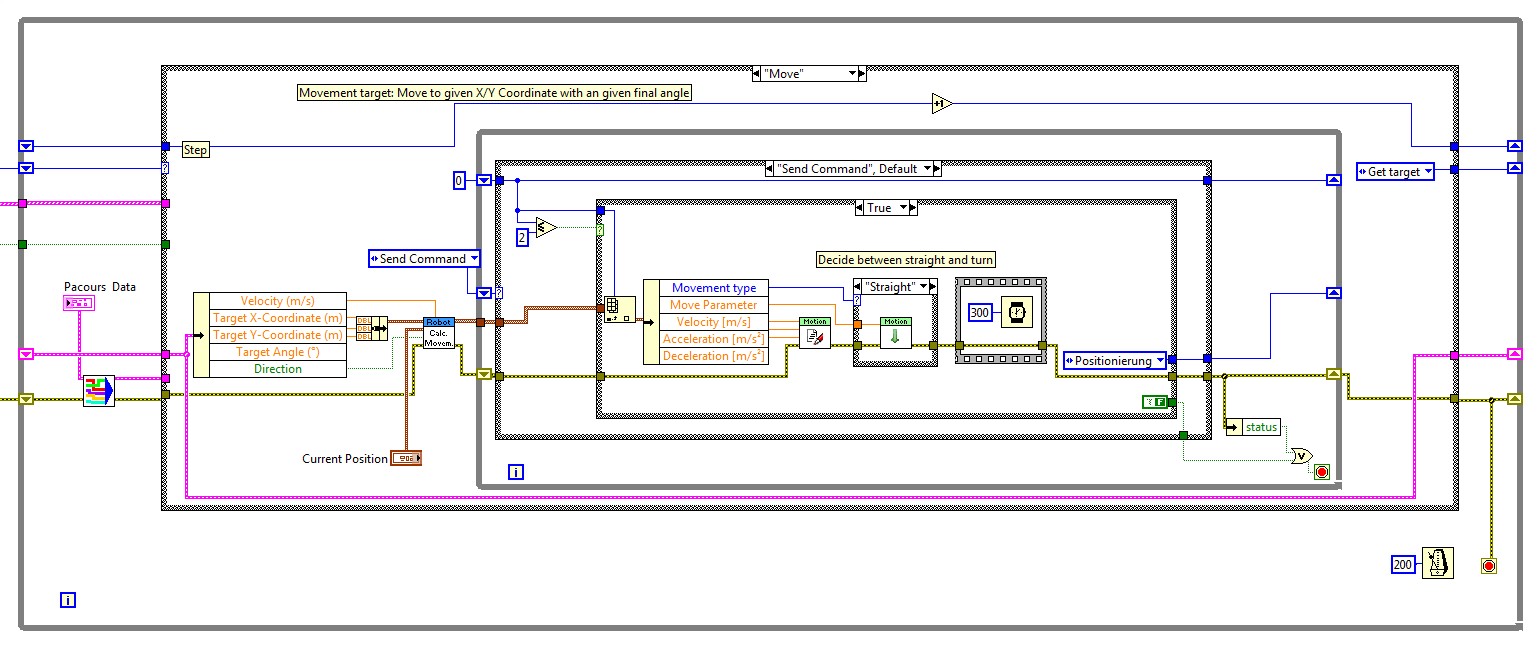The width and height of the screenshot is (1539, 648).
Task: Select the pink Pacours Data cluster terminal
Action: point(79,302)
